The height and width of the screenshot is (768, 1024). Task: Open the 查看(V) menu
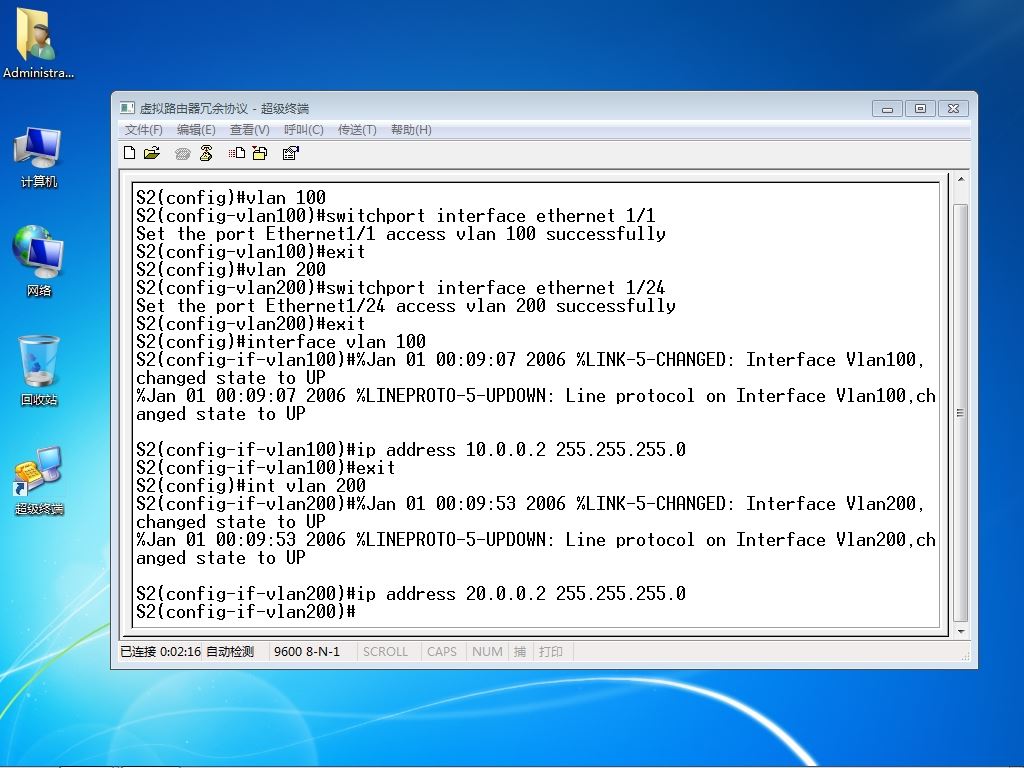point(249,129)
